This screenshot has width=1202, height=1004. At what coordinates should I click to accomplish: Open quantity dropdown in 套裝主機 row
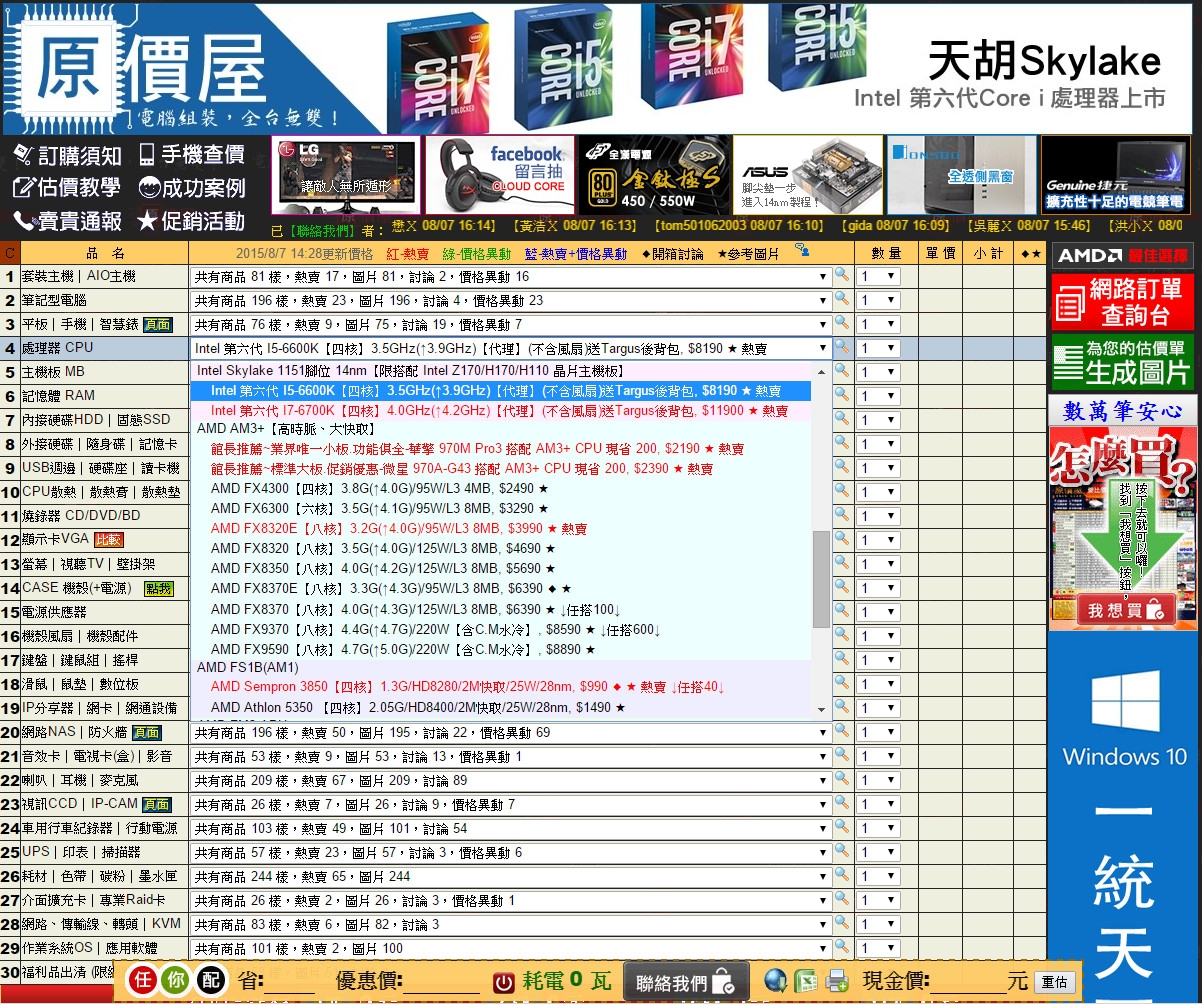[x=878, y=276]
